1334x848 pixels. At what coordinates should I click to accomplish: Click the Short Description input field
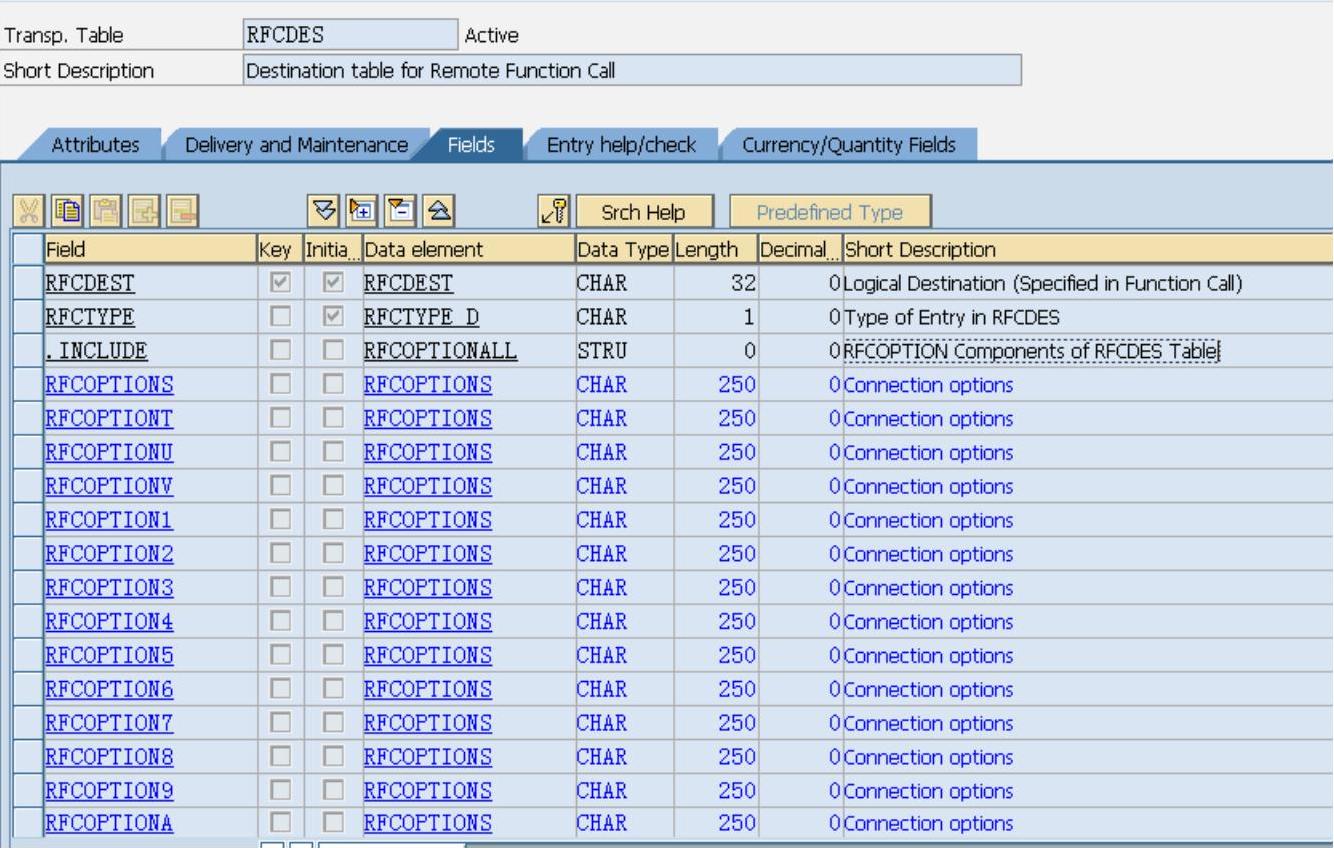[x=632, y=70]
